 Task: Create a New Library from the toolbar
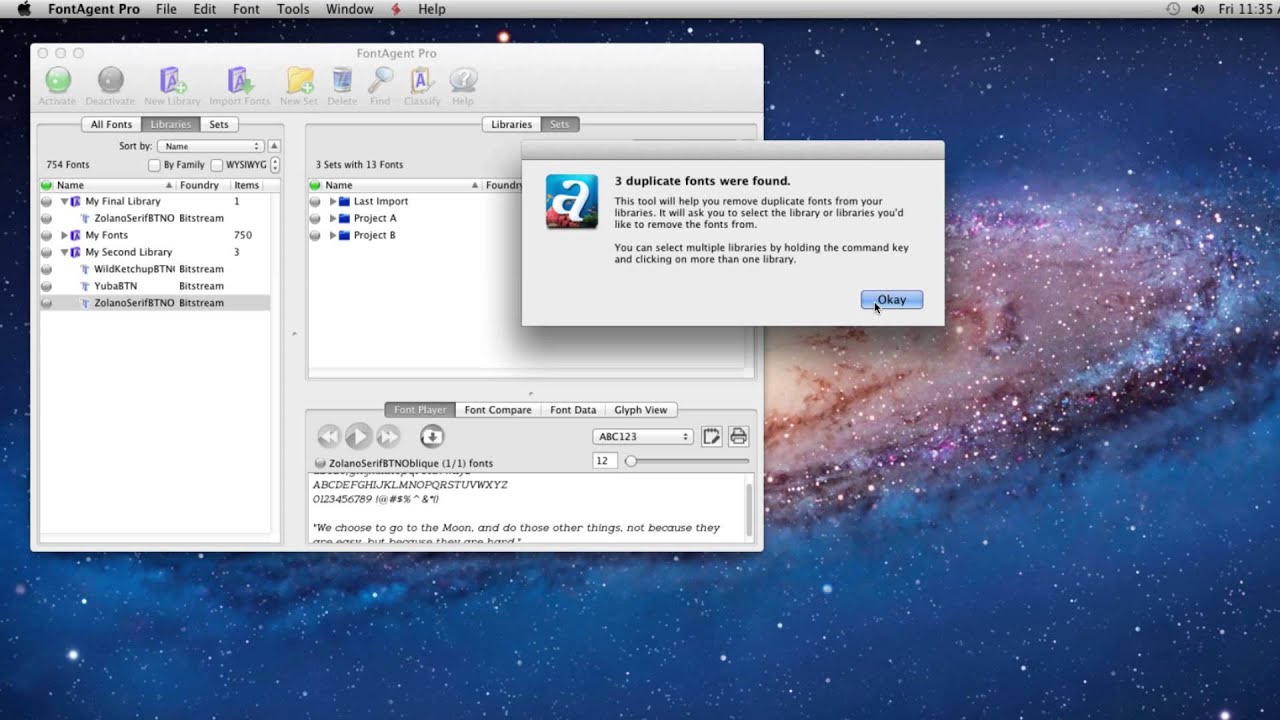click(x=172, y=80)
